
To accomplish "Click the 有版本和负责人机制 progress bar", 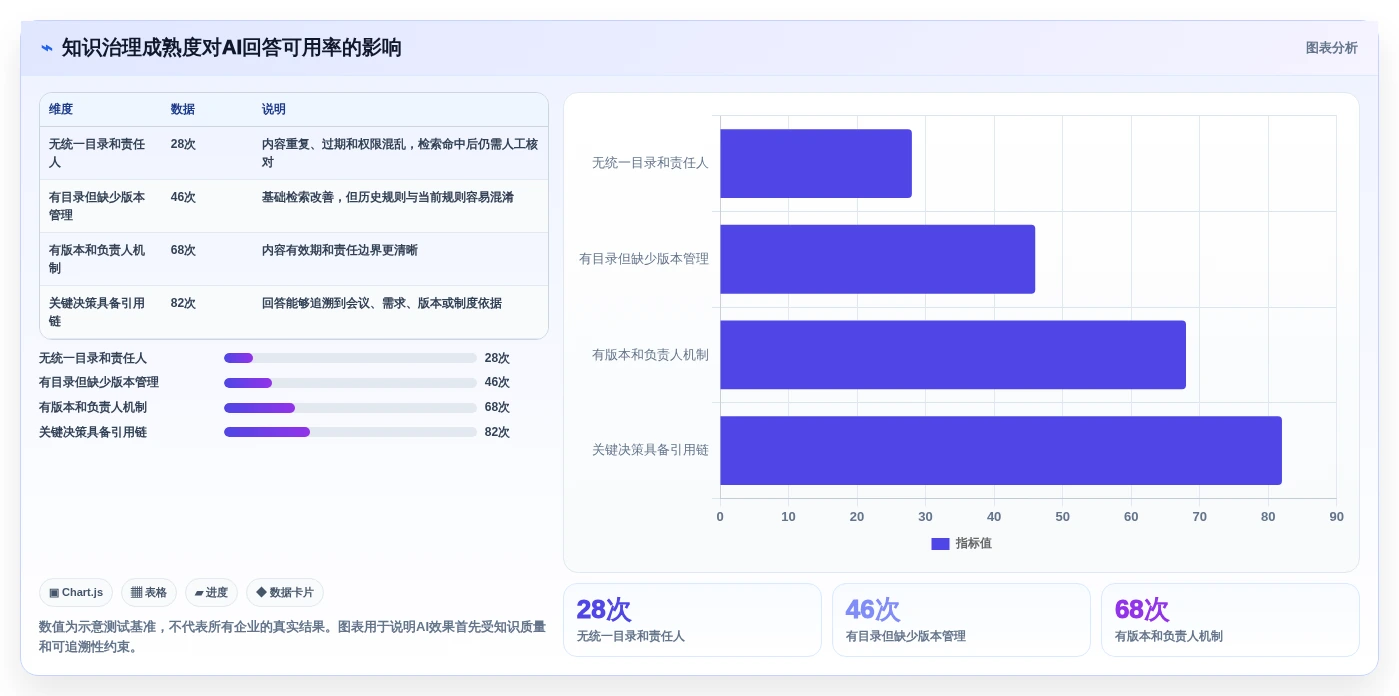I will (350, 408).
